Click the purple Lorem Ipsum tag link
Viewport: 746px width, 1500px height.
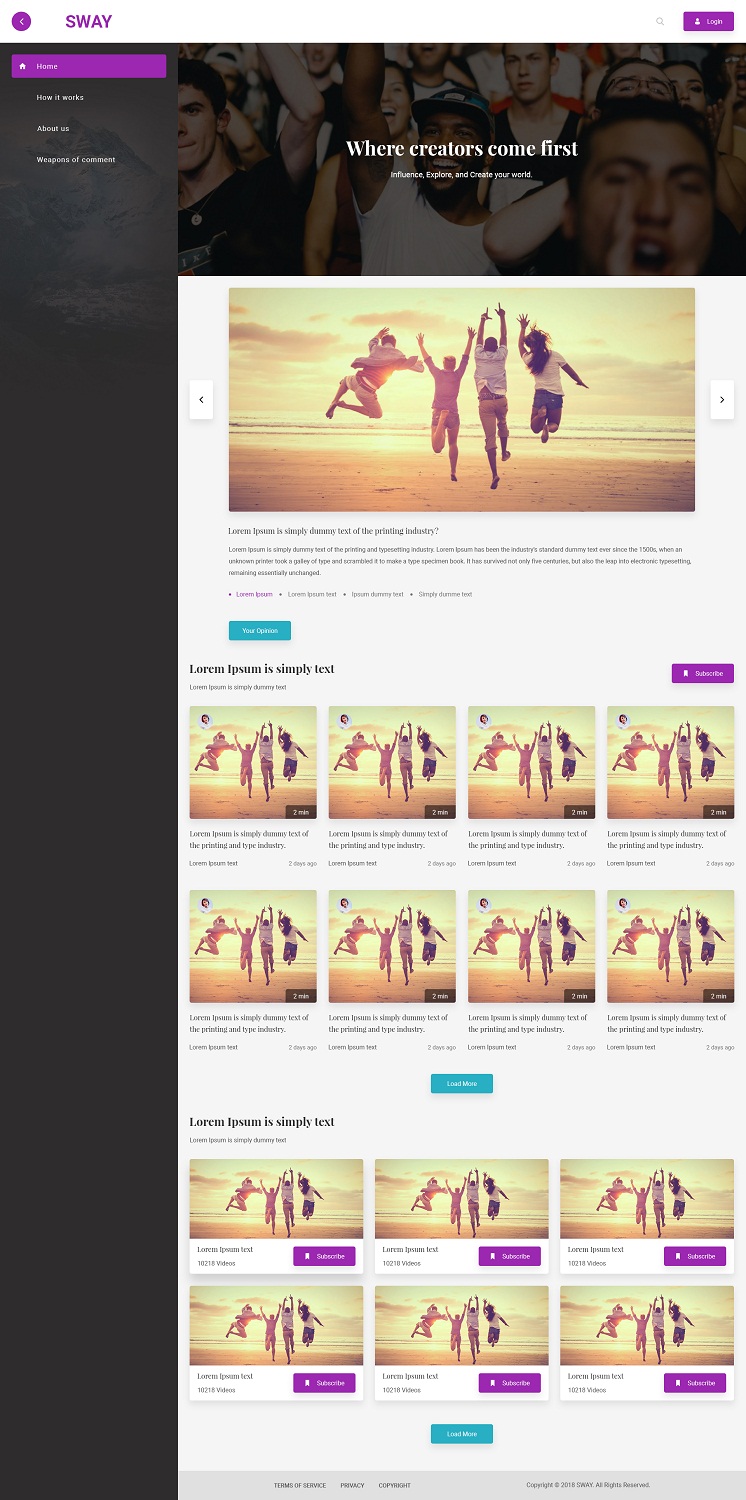pos(254,594)
